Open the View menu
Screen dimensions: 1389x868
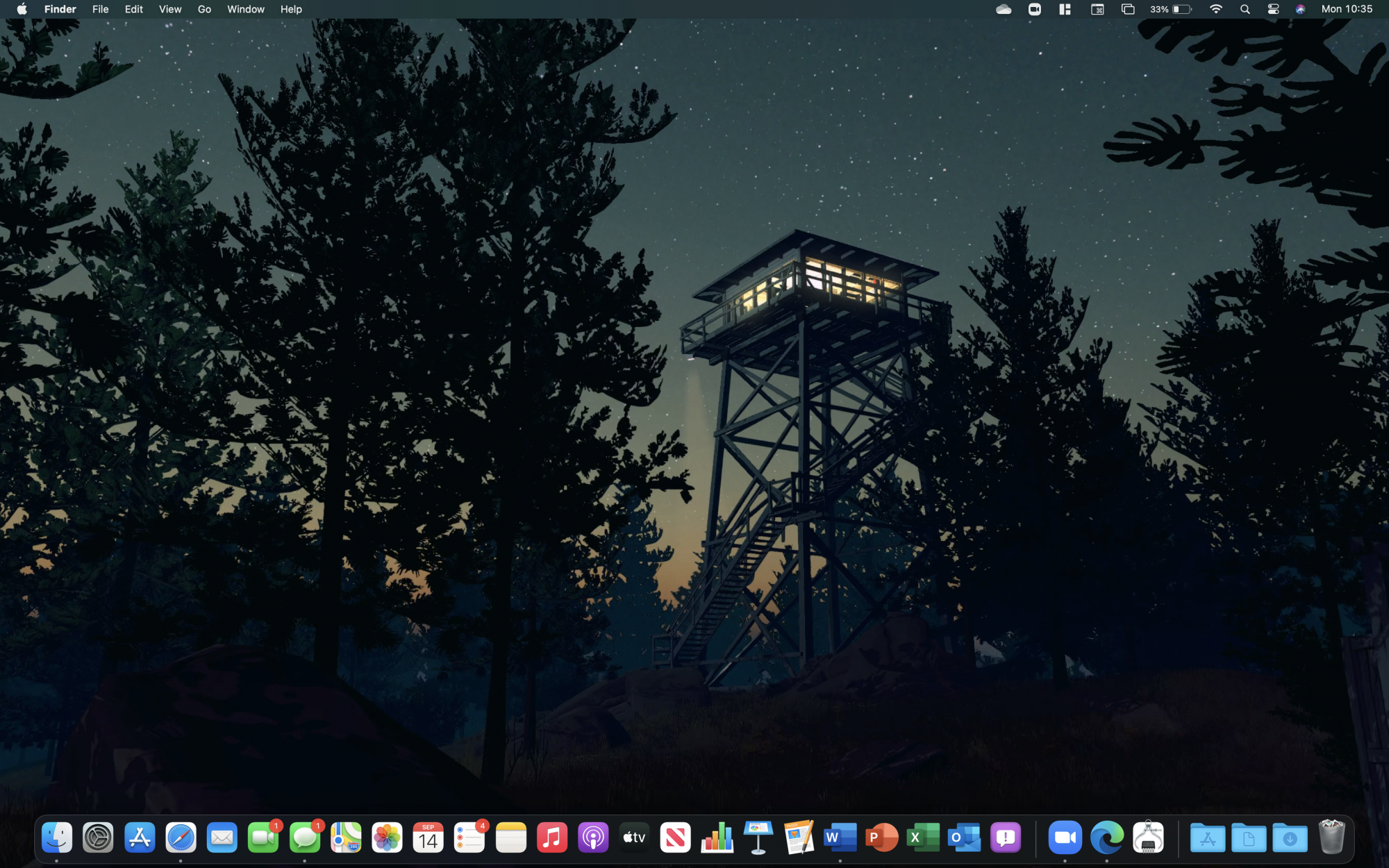(170, 9)
